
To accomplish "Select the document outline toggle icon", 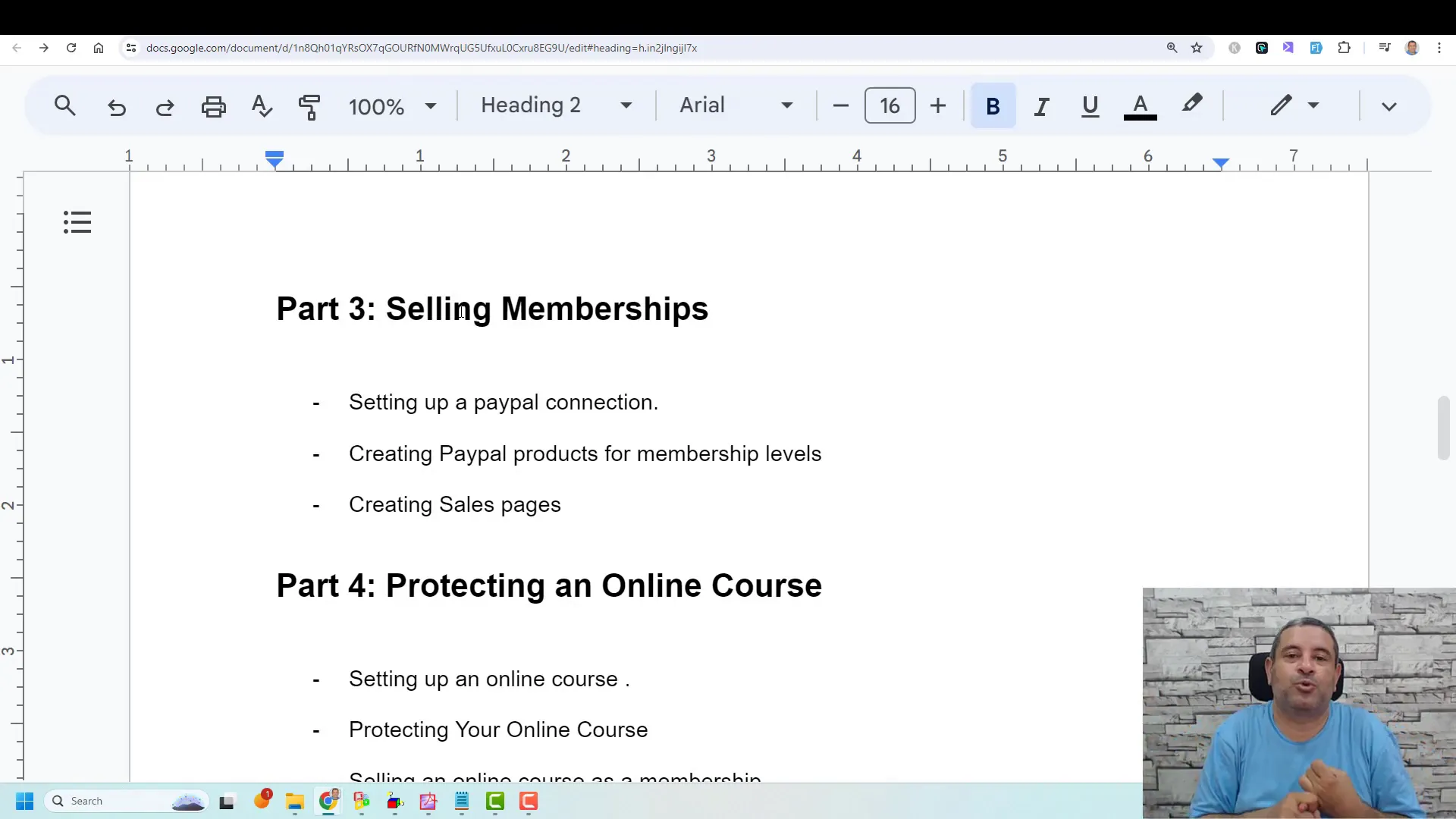I will [x=77, y=223].
